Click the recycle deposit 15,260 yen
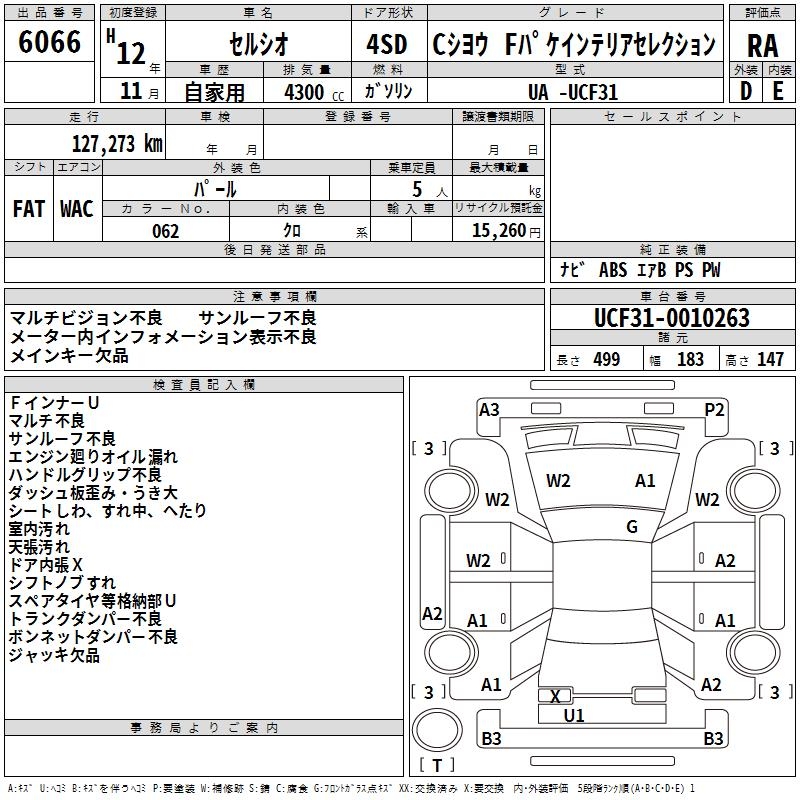 pyautogui.click(x=506, y=231)
